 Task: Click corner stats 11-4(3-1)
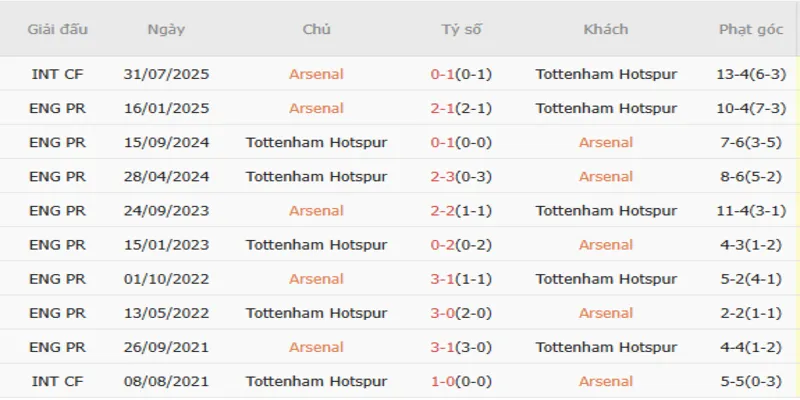point(751,210)
